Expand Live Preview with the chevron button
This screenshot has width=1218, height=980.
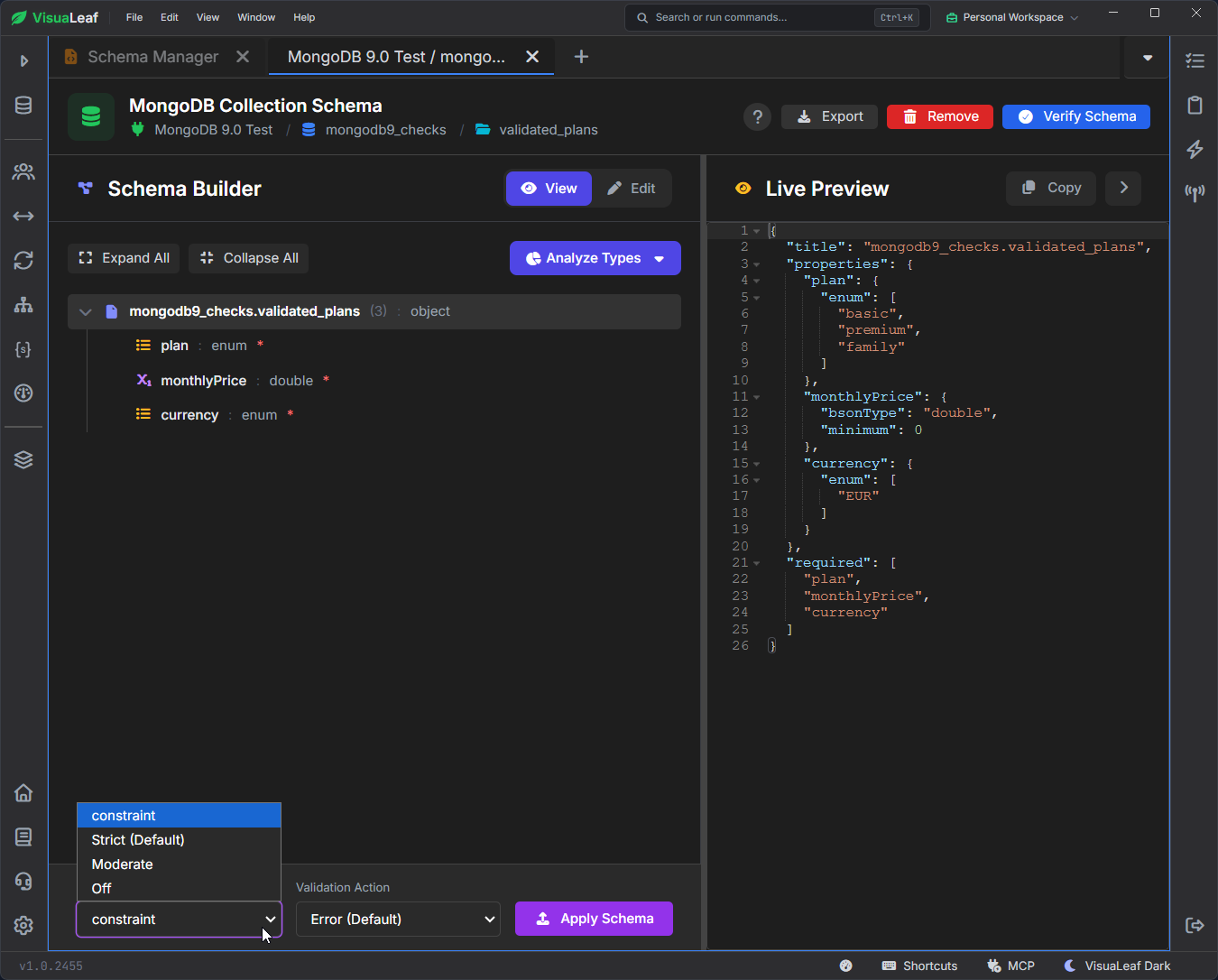1123,188
